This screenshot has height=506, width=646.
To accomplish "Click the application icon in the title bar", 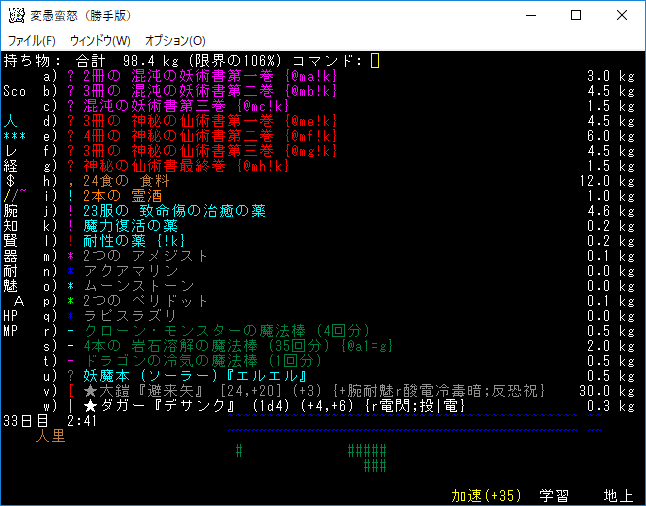I will [x=15, y=16].
